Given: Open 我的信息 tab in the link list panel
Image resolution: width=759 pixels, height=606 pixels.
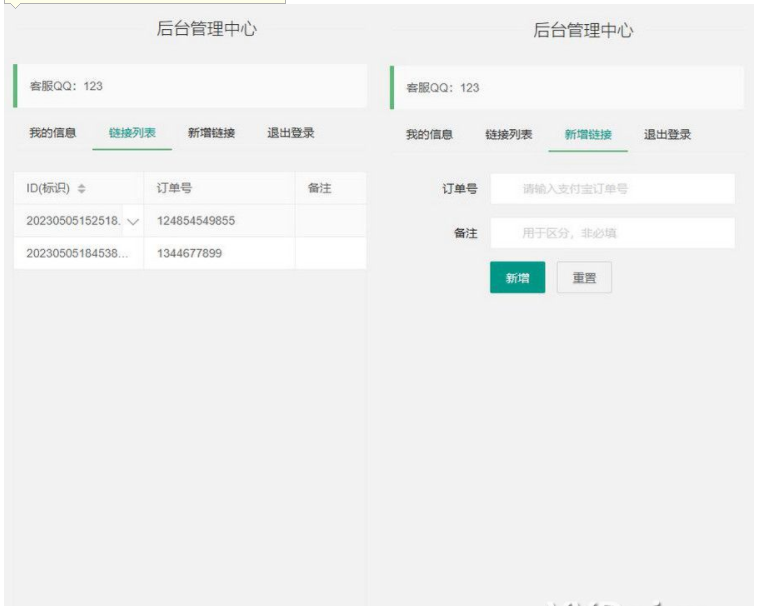Looking at the screenshot, I should pyautogui.click(x=52, y=133).
